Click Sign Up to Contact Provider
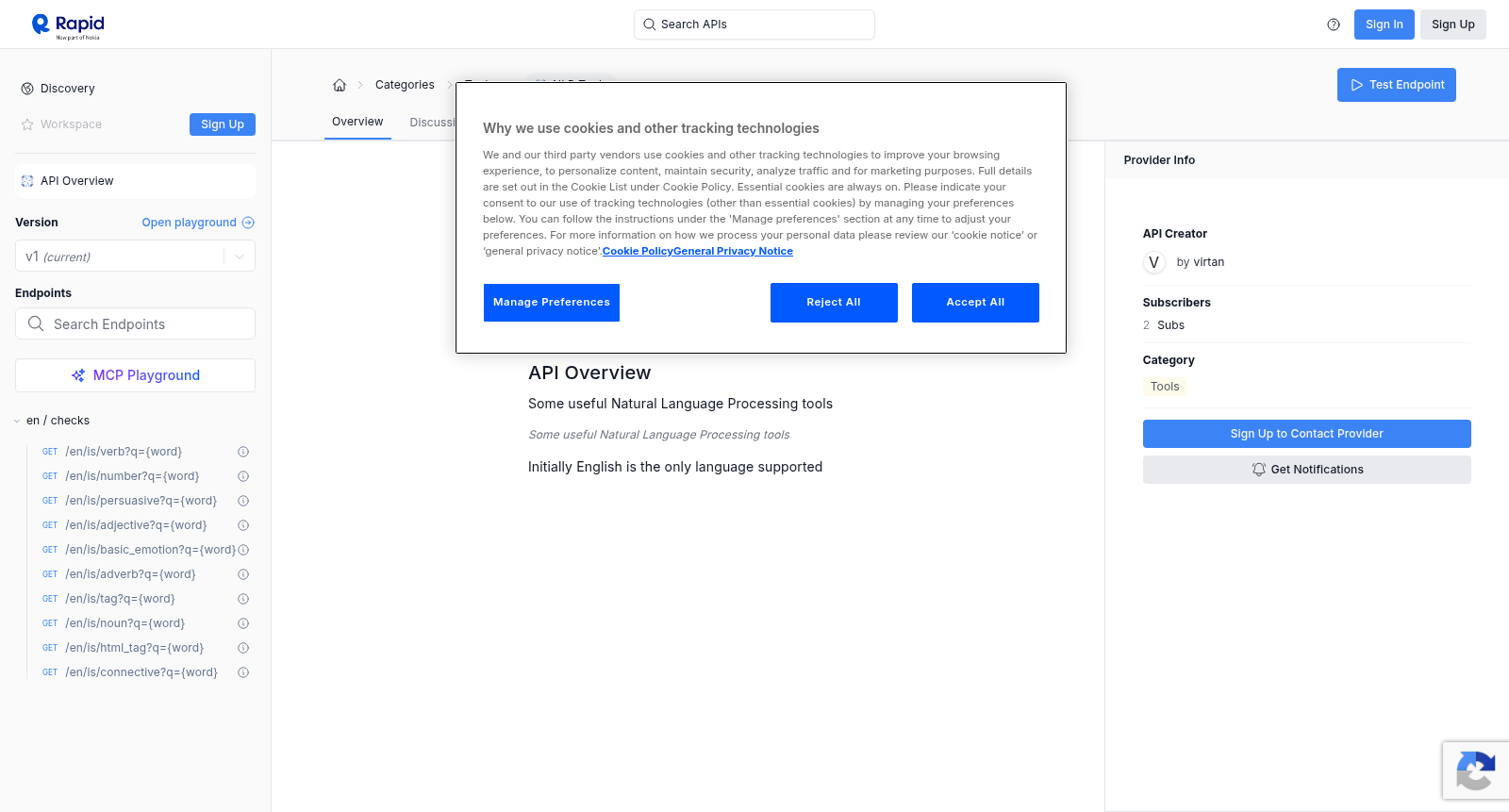This screenshot has width=1509, height=812. coord(1307,434)
